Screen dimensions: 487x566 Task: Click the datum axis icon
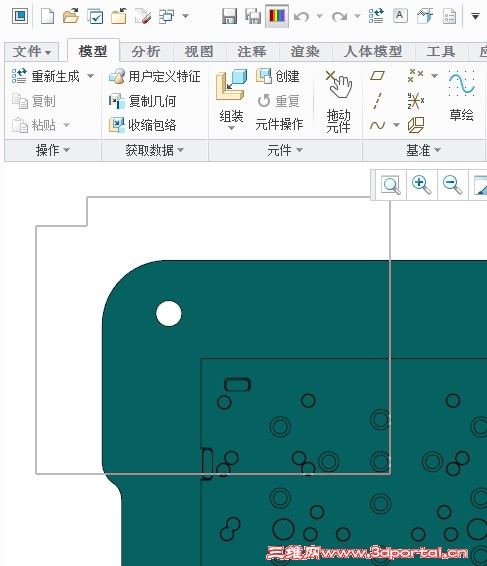[x=377, y=101]
